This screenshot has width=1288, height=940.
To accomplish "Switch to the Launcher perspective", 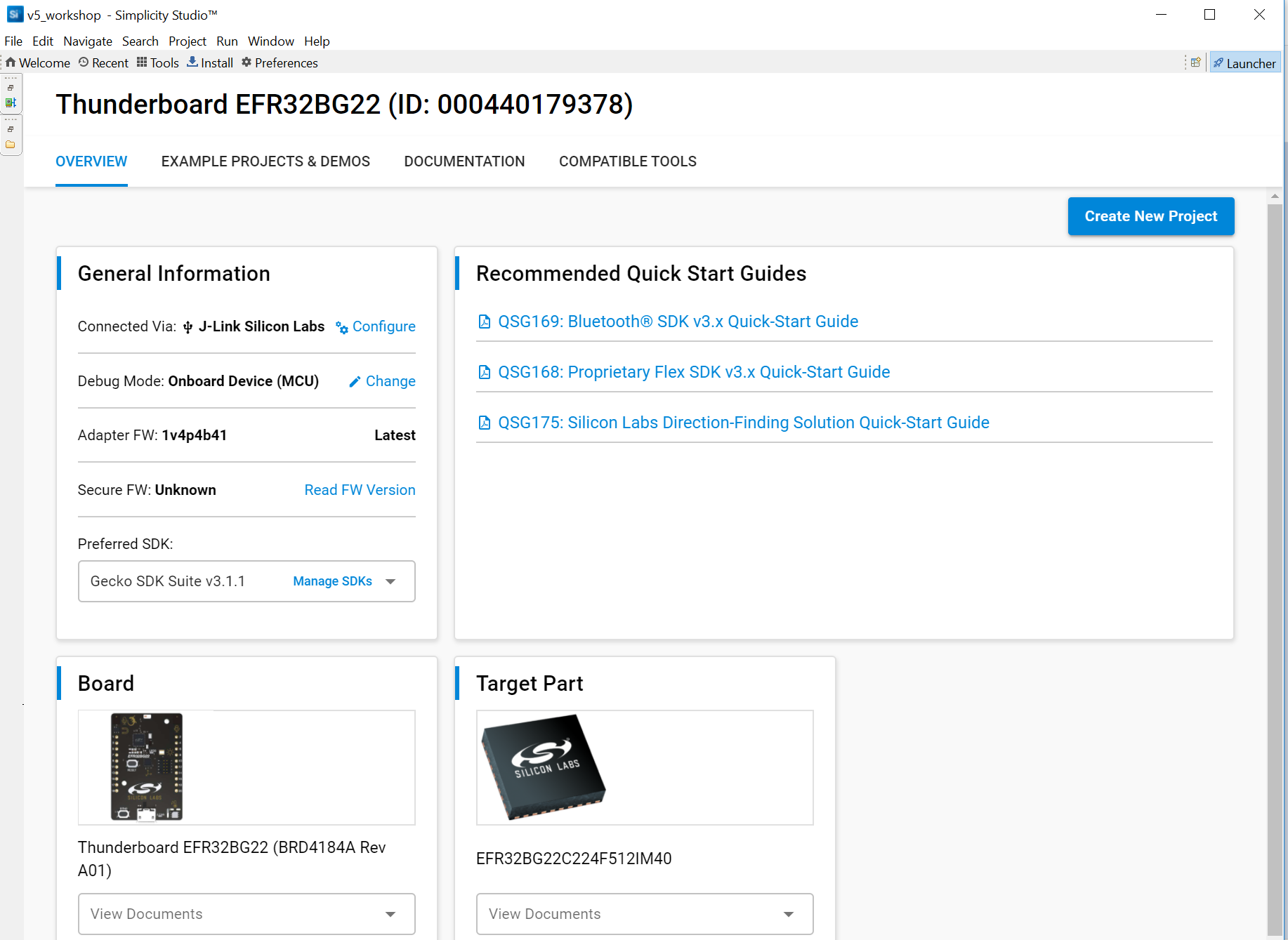I will click(x=1244, y=63).
